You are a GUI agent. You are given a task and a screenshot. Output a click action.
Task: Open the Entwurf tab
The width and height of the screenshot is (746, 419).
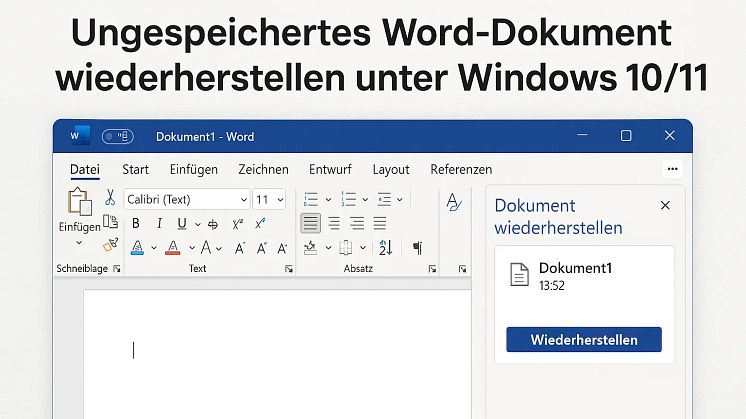click(330, 169)
